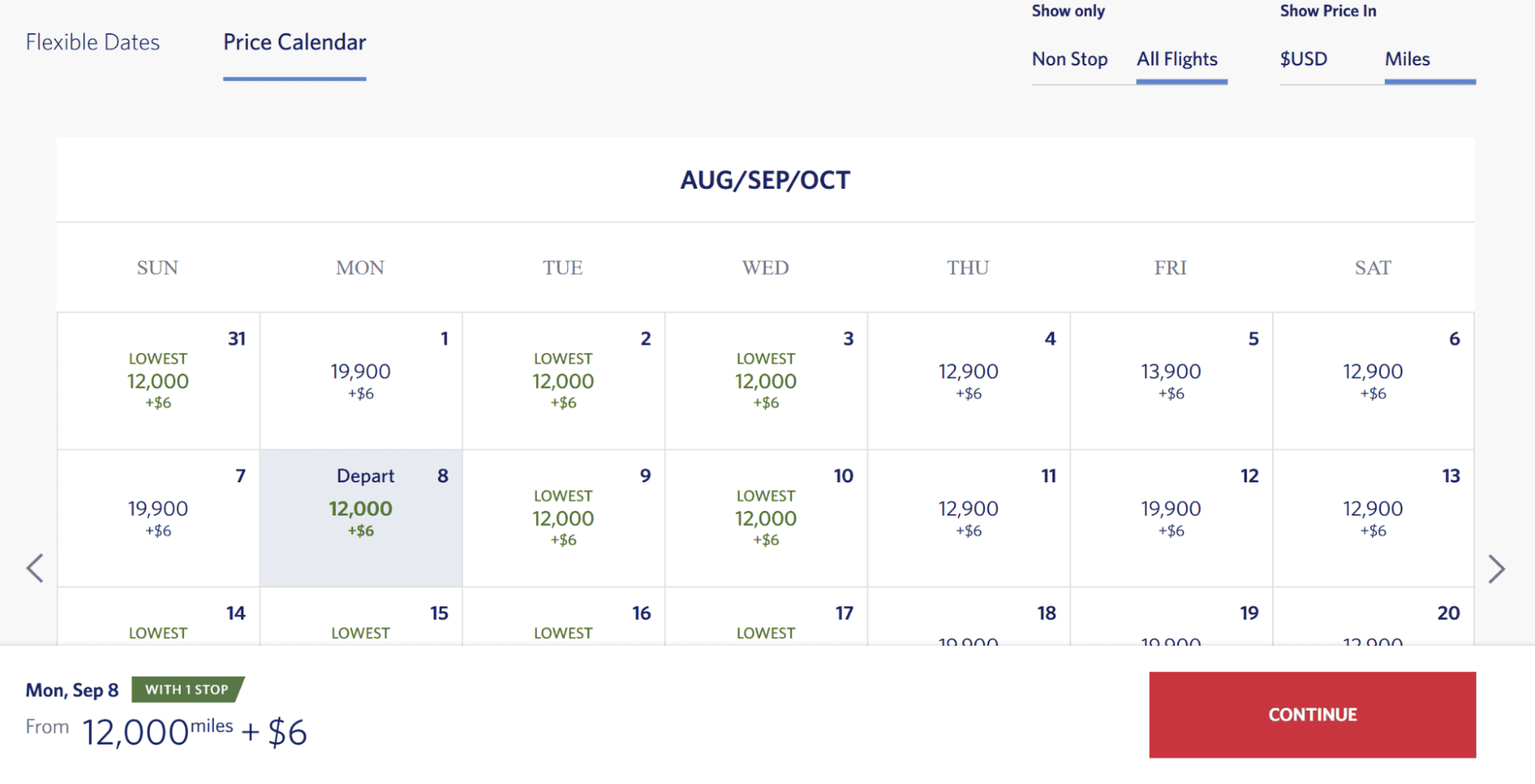
Task: Filter results to Non Stop flights
Action: tap(1070, 59)
